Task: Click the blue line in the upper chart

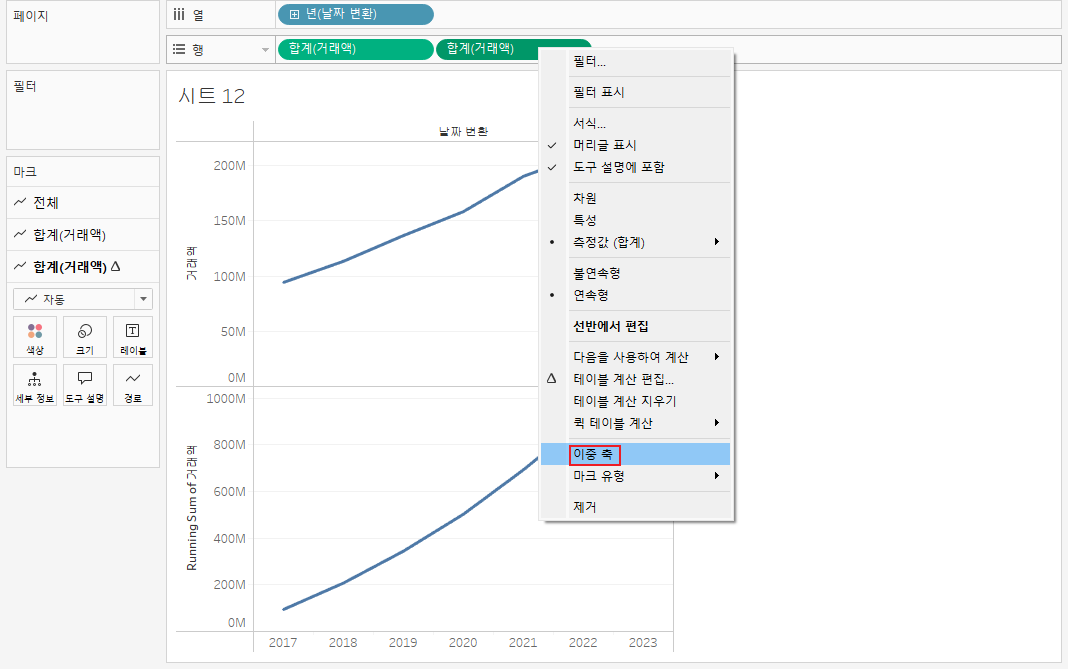Action: coord(403,236)
